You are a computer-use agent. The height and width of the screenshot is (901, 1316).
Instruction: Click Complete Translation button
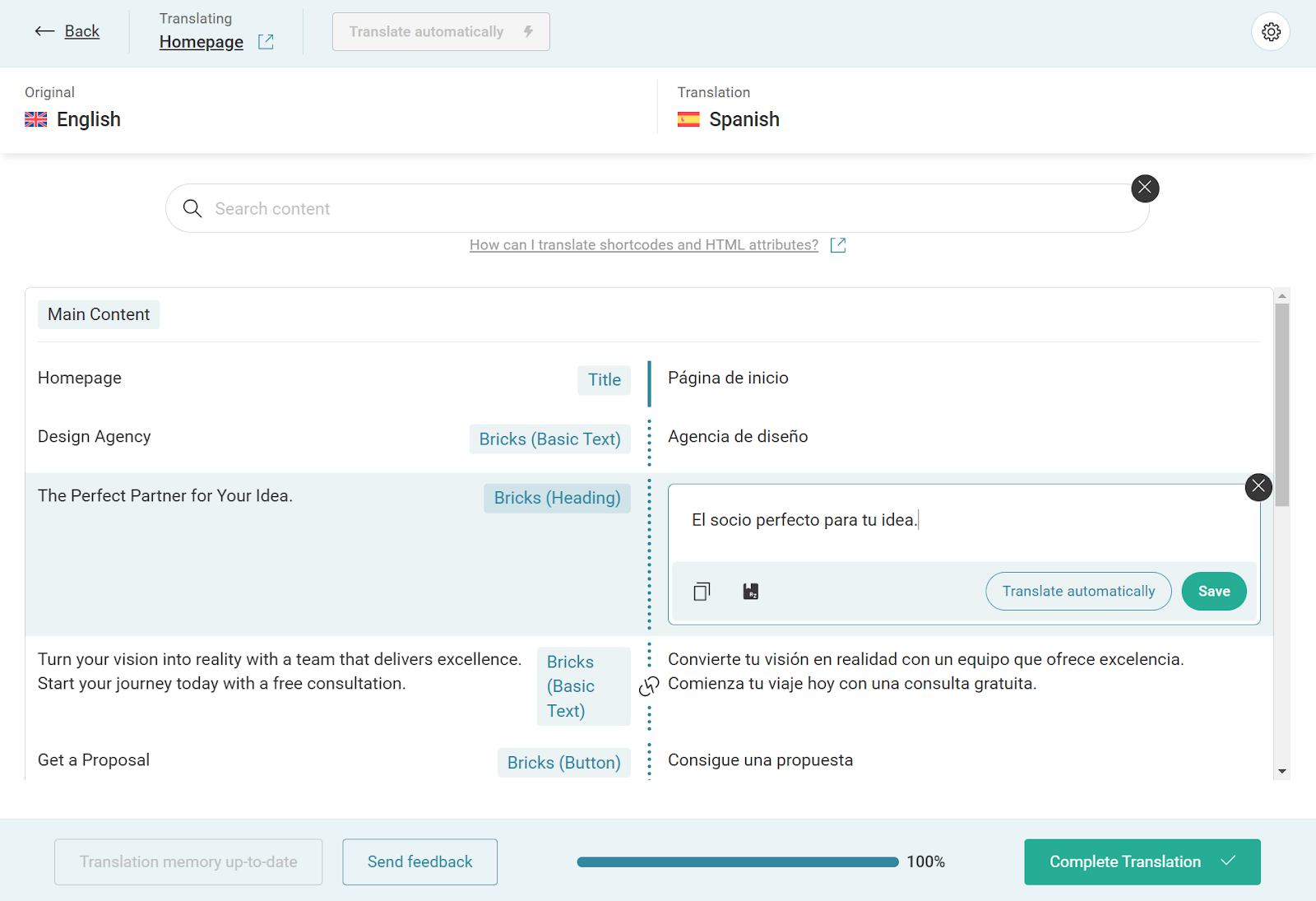pyautogui.click(x=1142, y=862)
